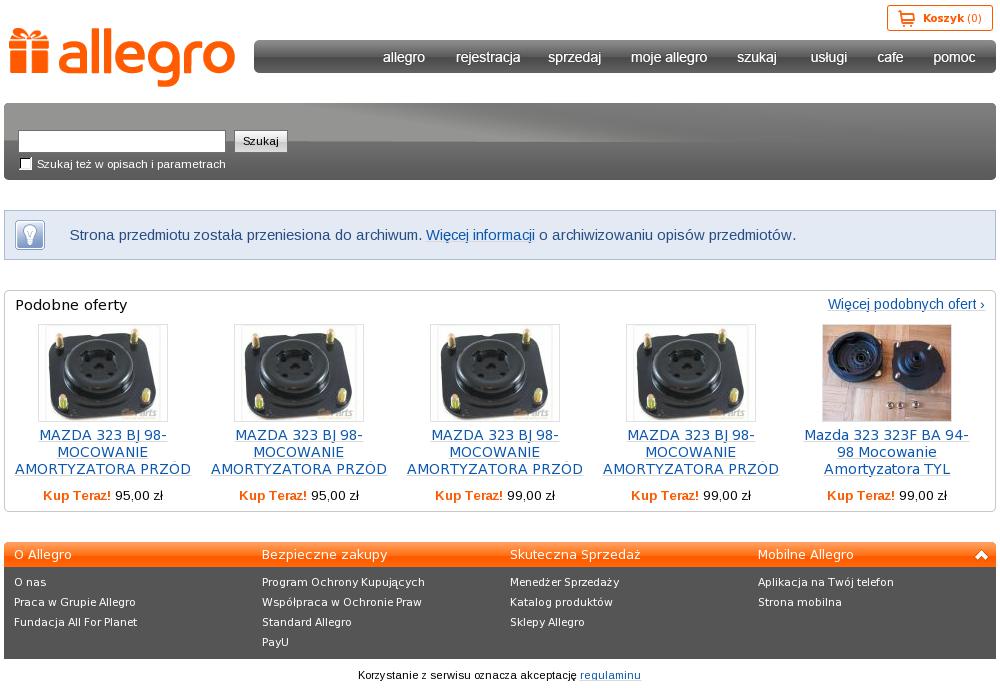Collapse footer with the white up arrow
This screenshot has width=1000, height=695.
[981, 555]
